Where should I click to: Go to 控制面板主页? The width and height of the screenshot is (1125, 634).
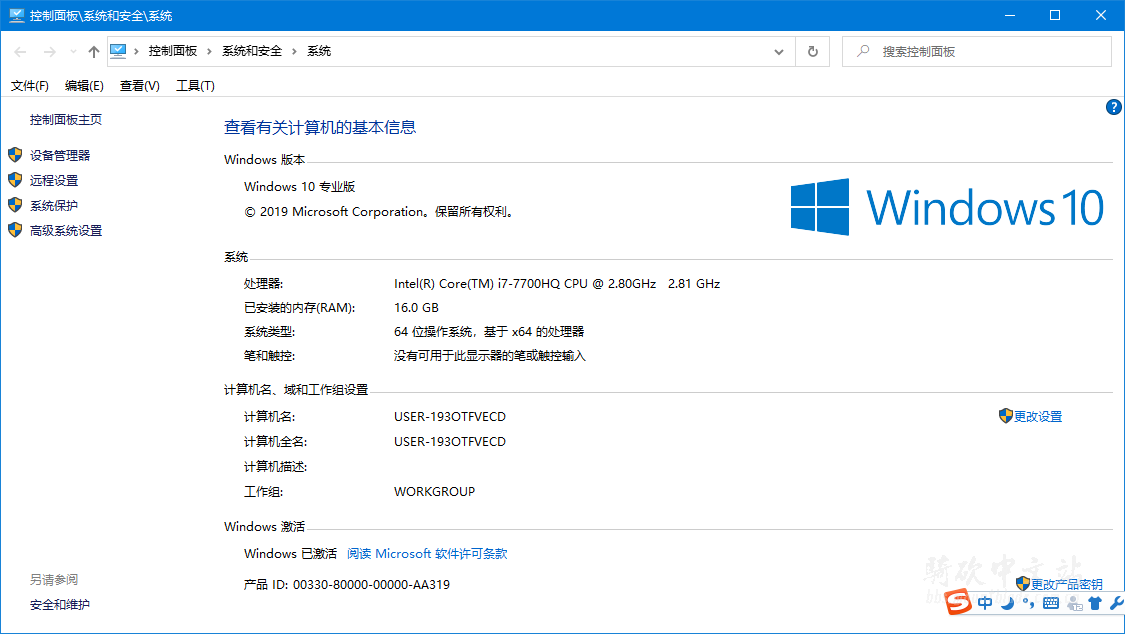pos(65,120)
